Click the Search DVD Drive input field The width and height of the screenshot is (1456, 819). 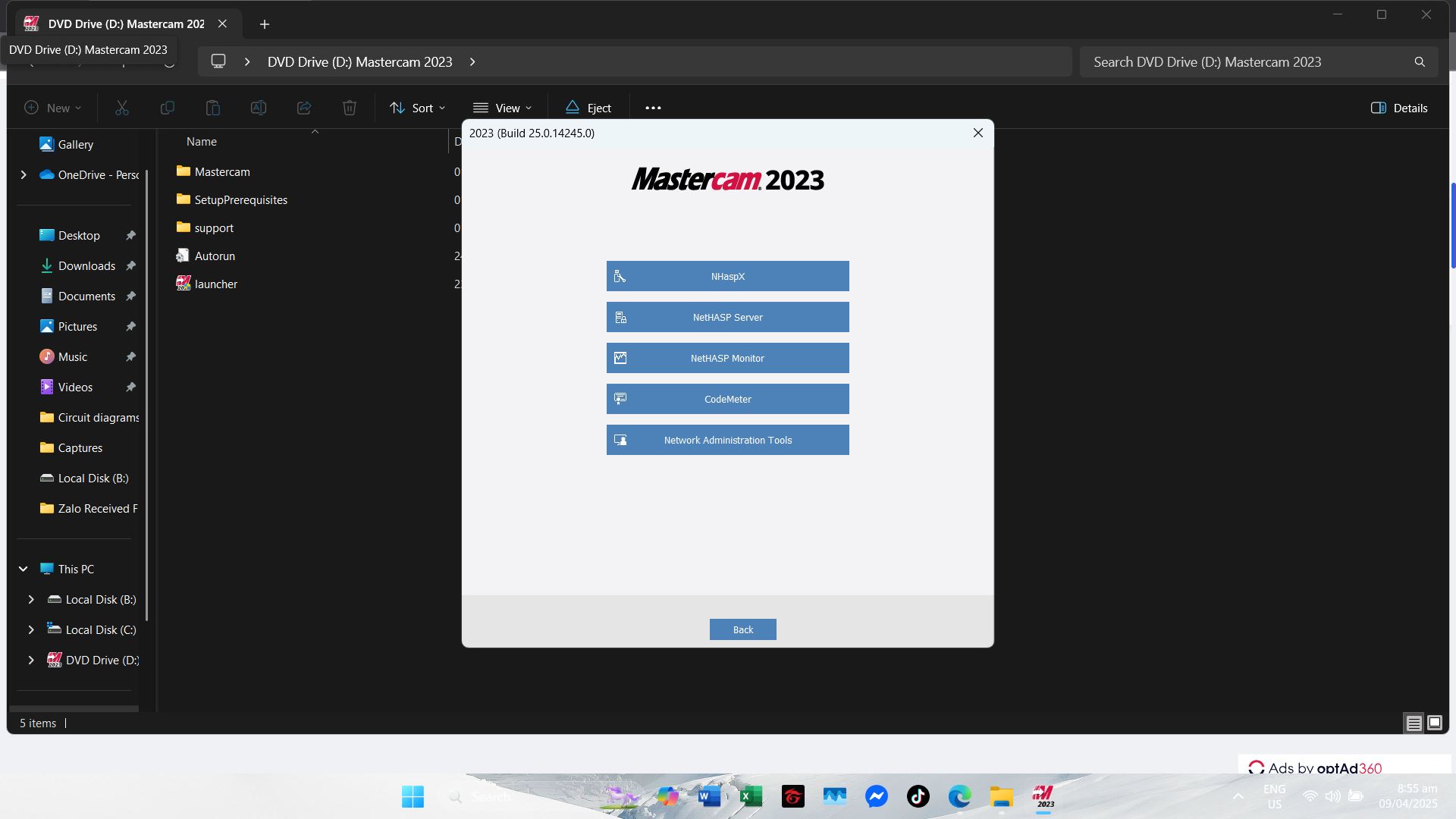[x=1247, y=62]
